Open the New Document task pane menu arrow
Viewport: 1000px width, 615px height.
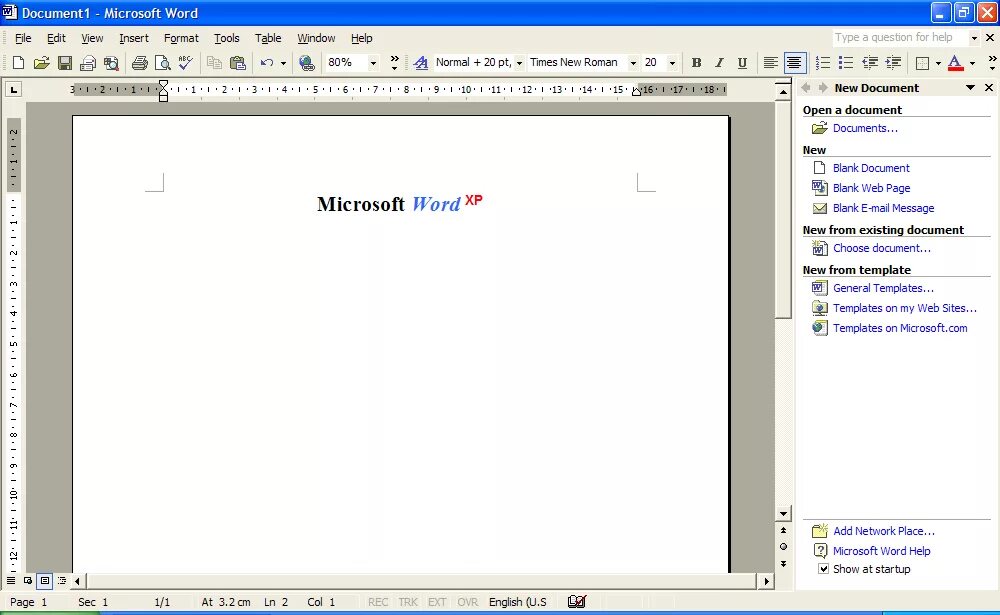coord(971,87)
